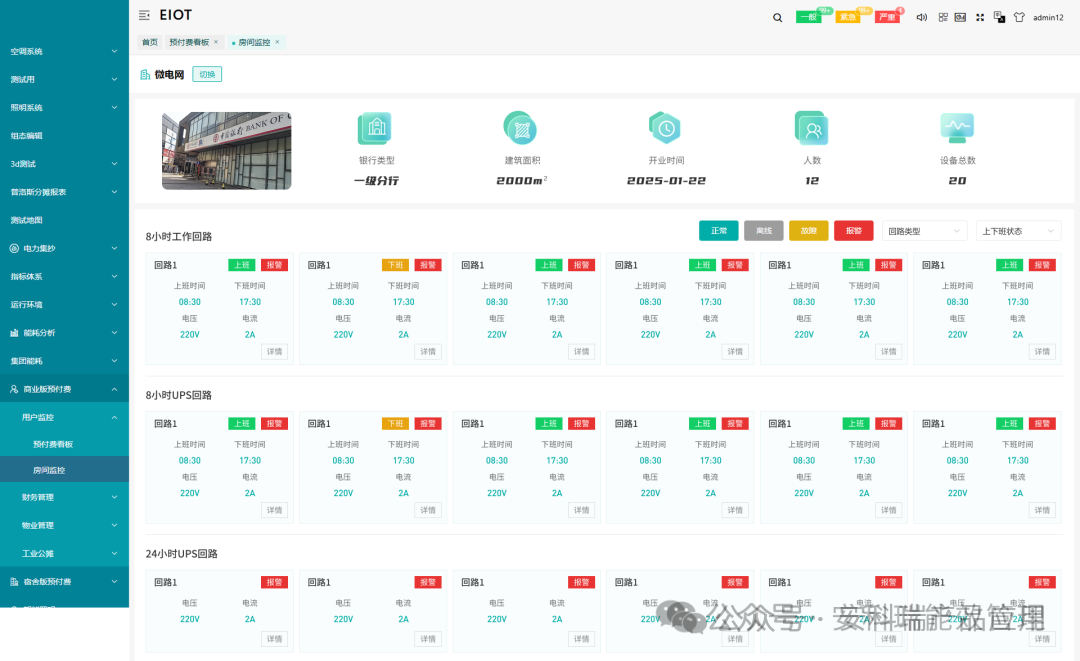Open the admin12 user menu
The height and width of the screenshot is (661, 1080).
1048,18
